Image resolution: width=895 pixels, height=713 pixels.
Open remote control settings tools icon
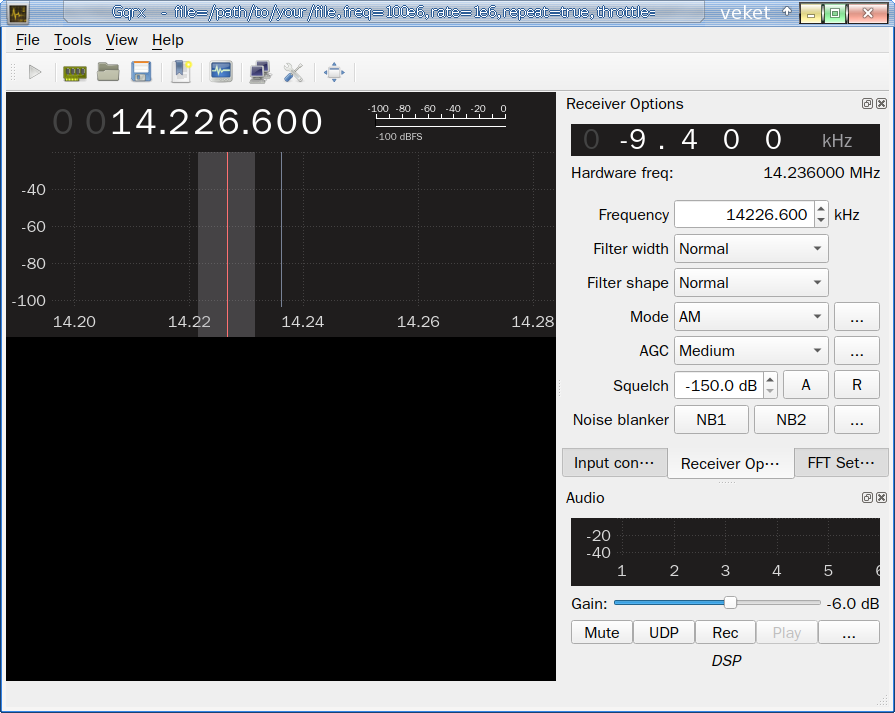click(x=293, y=72)
